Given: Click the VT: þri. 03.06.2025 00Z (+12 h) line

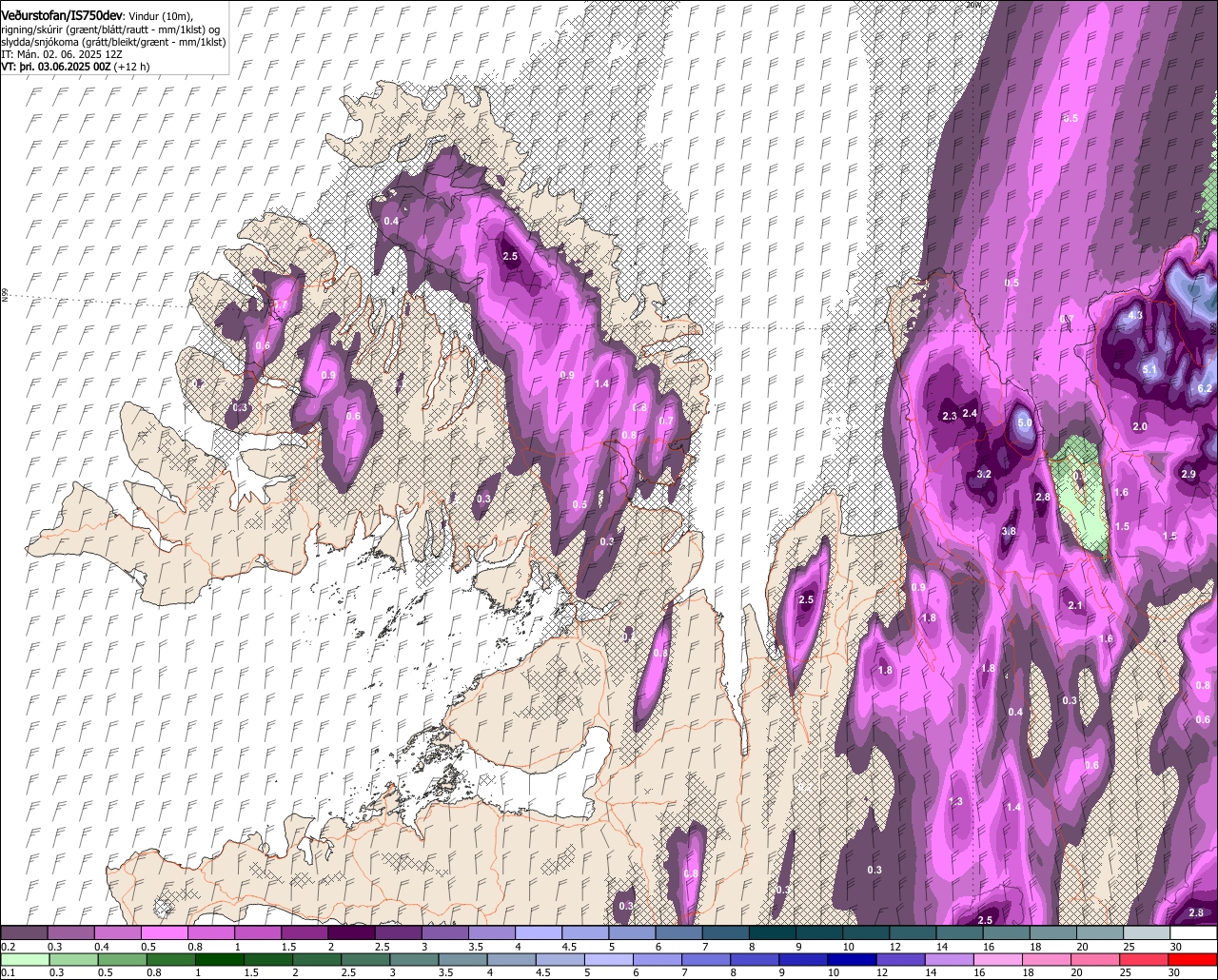Looking at the screenshot, I should [75, 67].
